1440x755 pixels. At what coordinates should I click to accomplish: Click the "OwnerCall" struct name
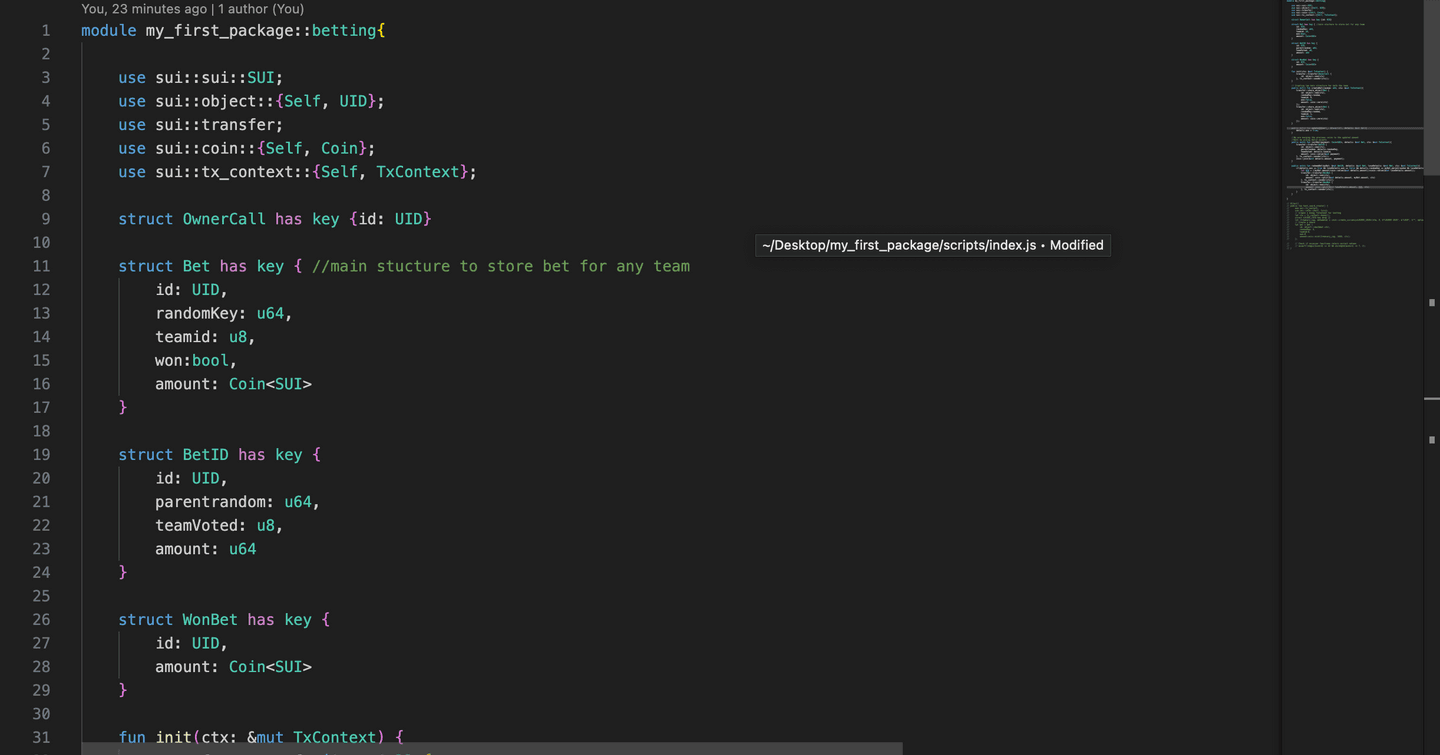[x=224, y=219]
